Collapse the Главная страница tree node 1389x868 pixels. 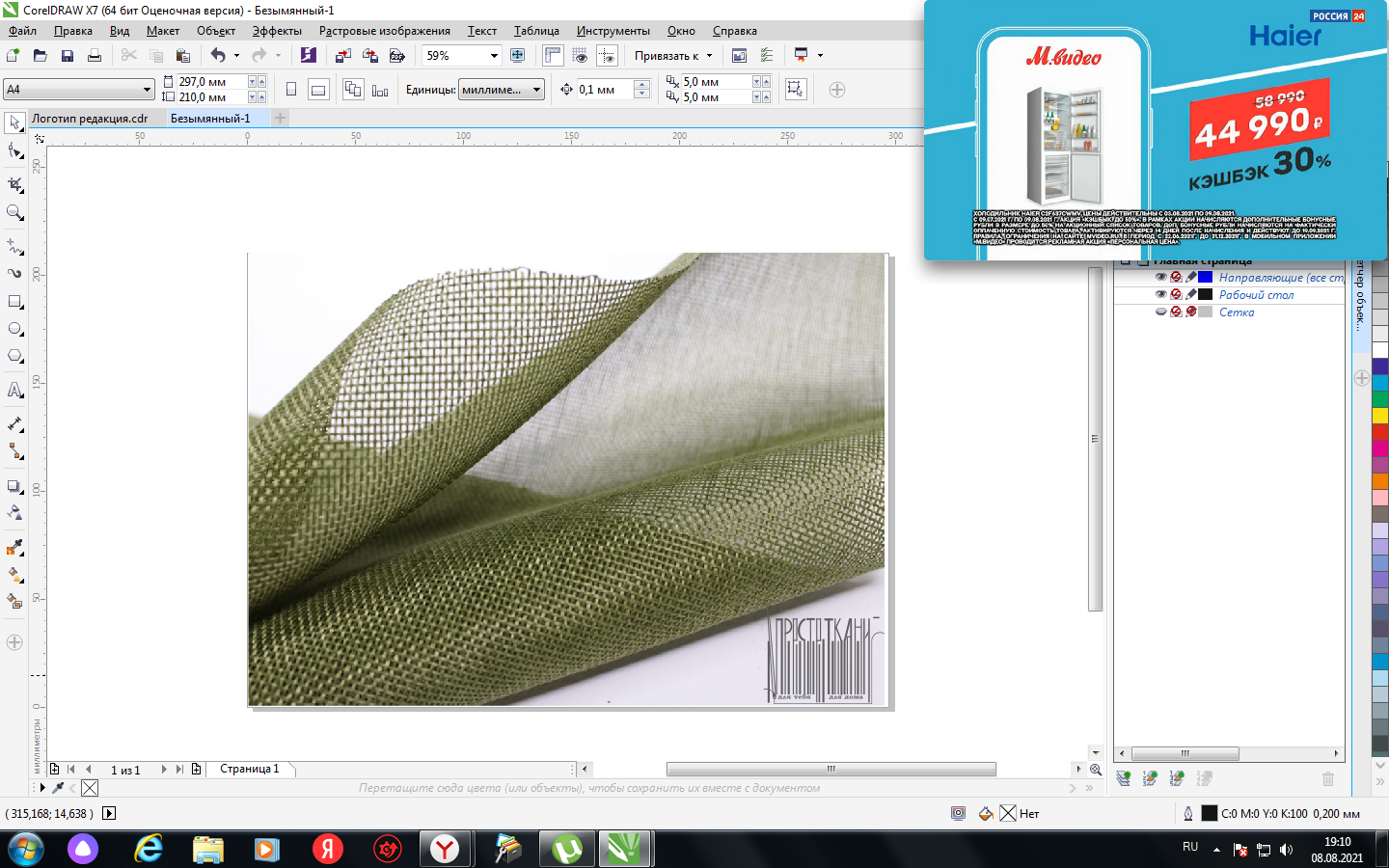pyautogui.click(x=1124, y=260)
